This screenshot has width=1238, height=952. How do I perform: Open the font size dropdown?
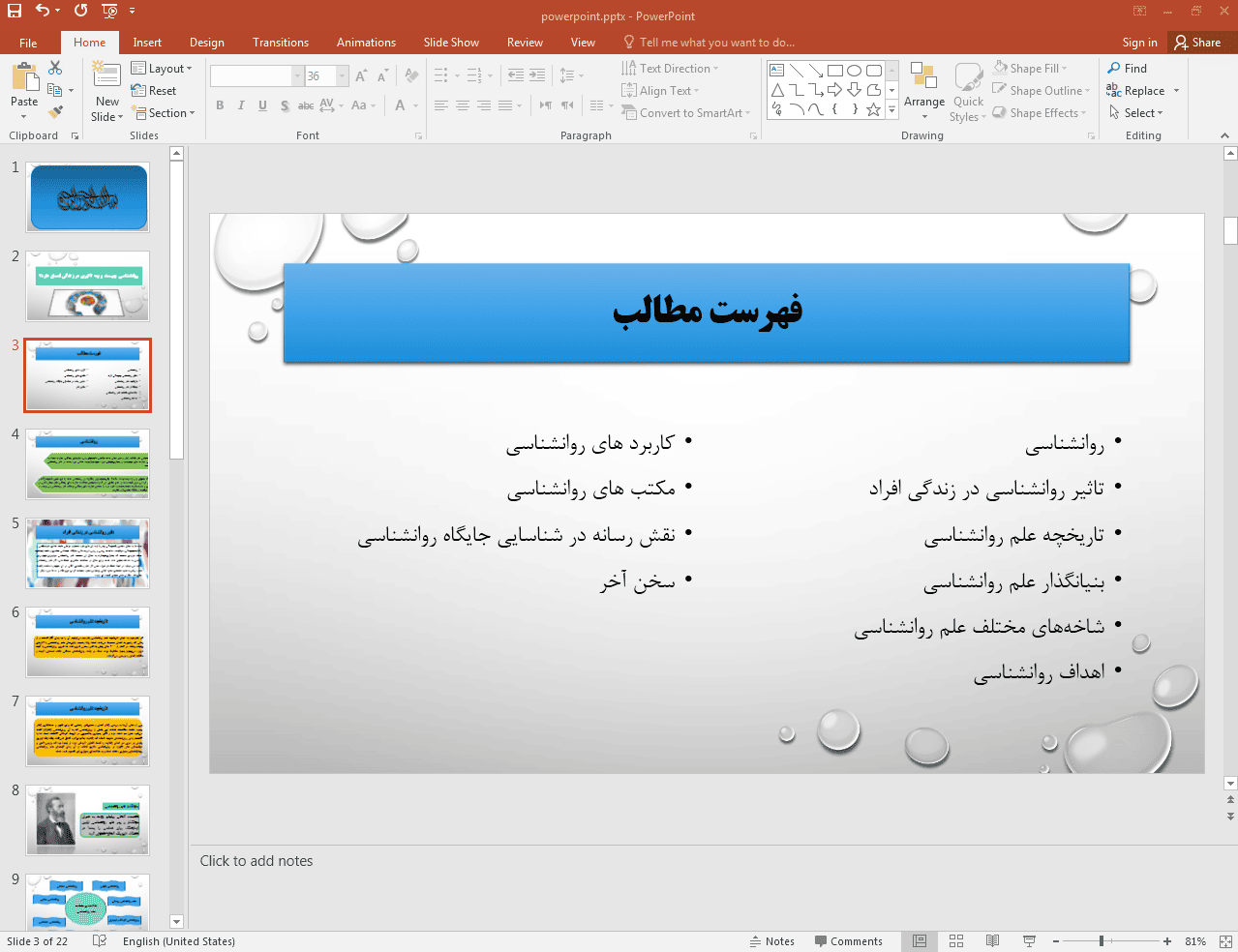click(x=343, y=75)
